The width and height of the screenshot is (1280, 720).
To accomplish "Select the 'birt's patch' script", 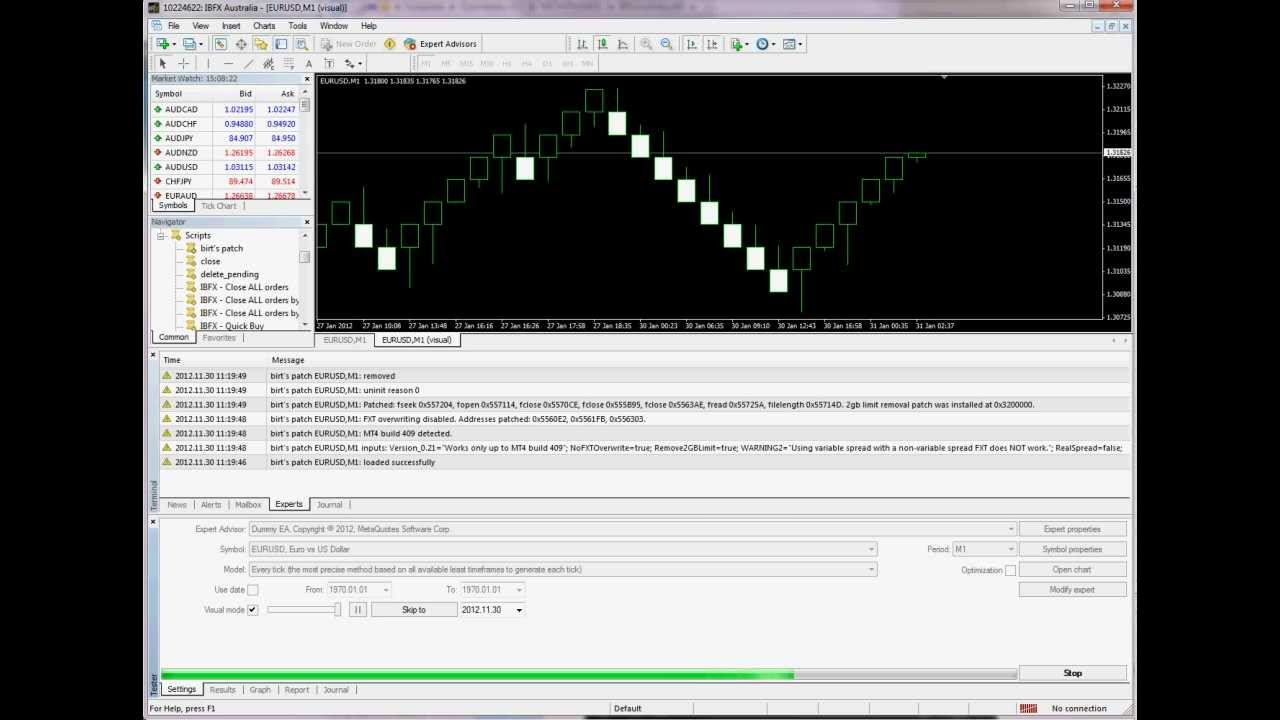I will pos(221,248).
